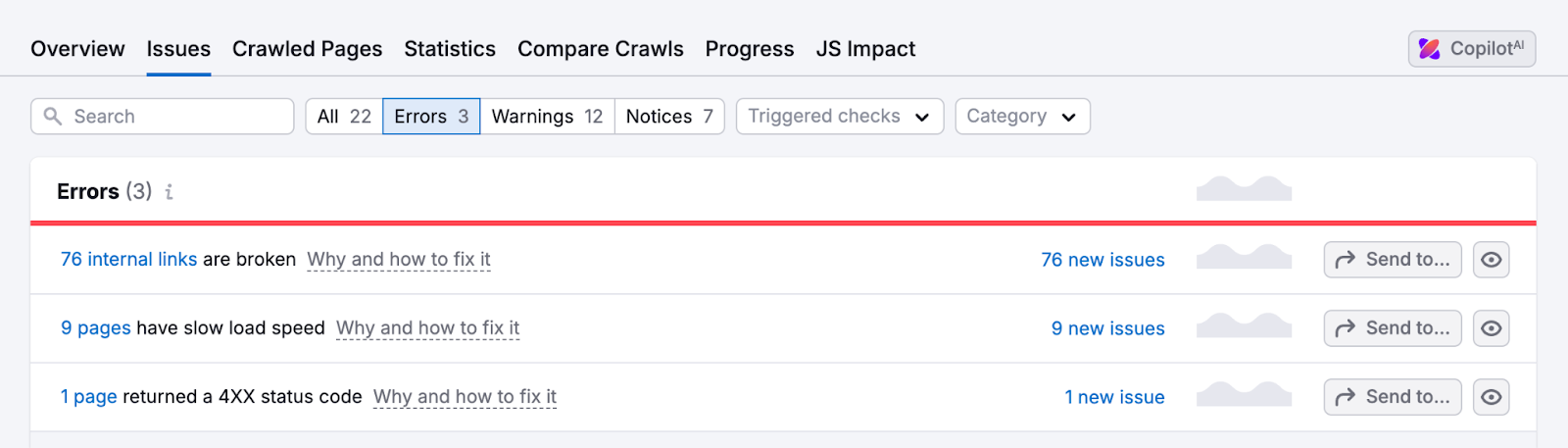Open the 76 internal links link

(x=128, y=260)
